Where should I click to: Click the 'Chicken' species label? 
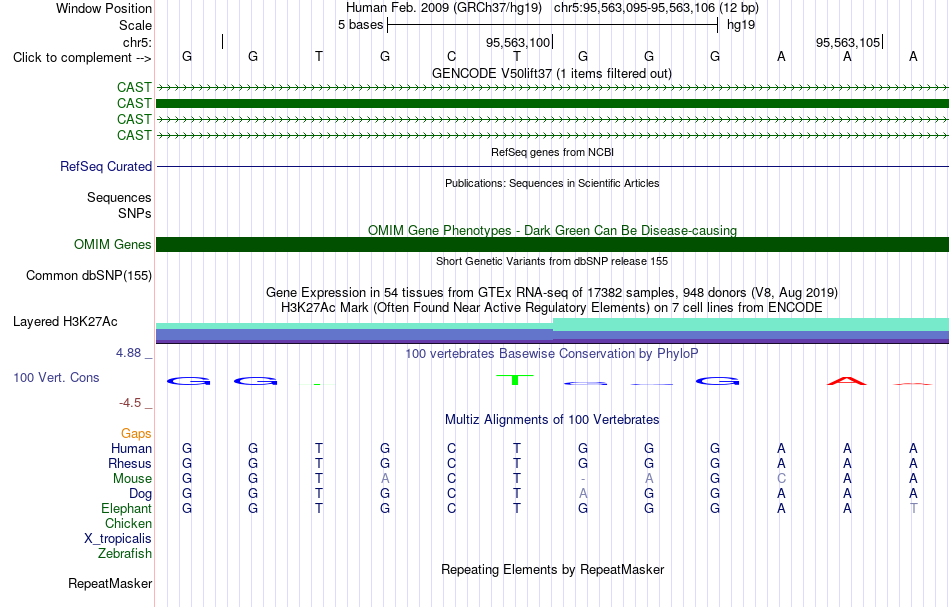point(128,523)
